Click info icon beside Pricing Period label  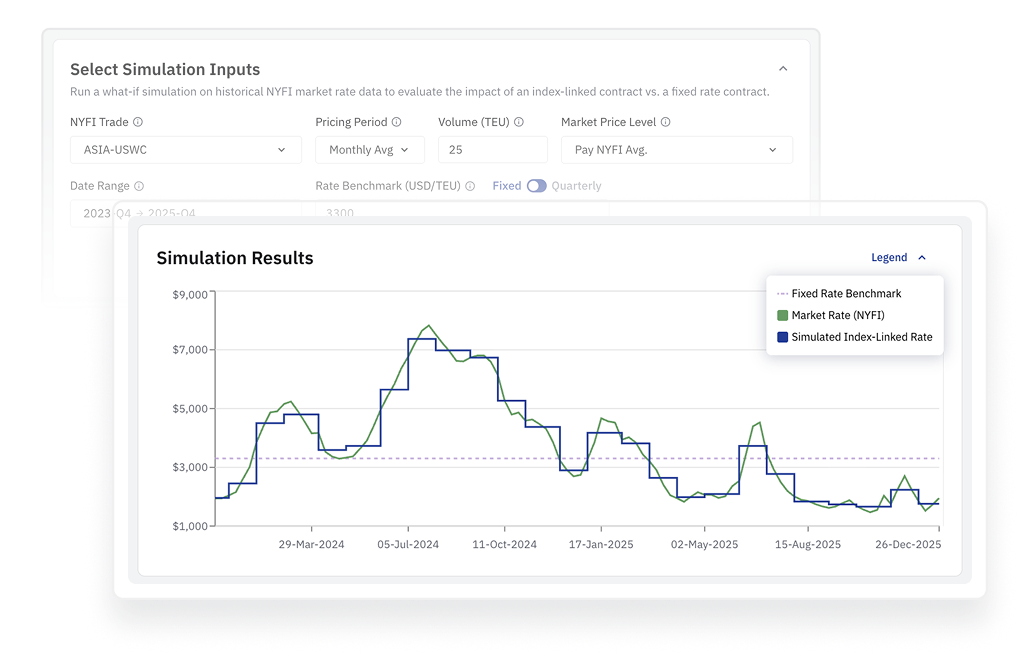click(396, 122)
